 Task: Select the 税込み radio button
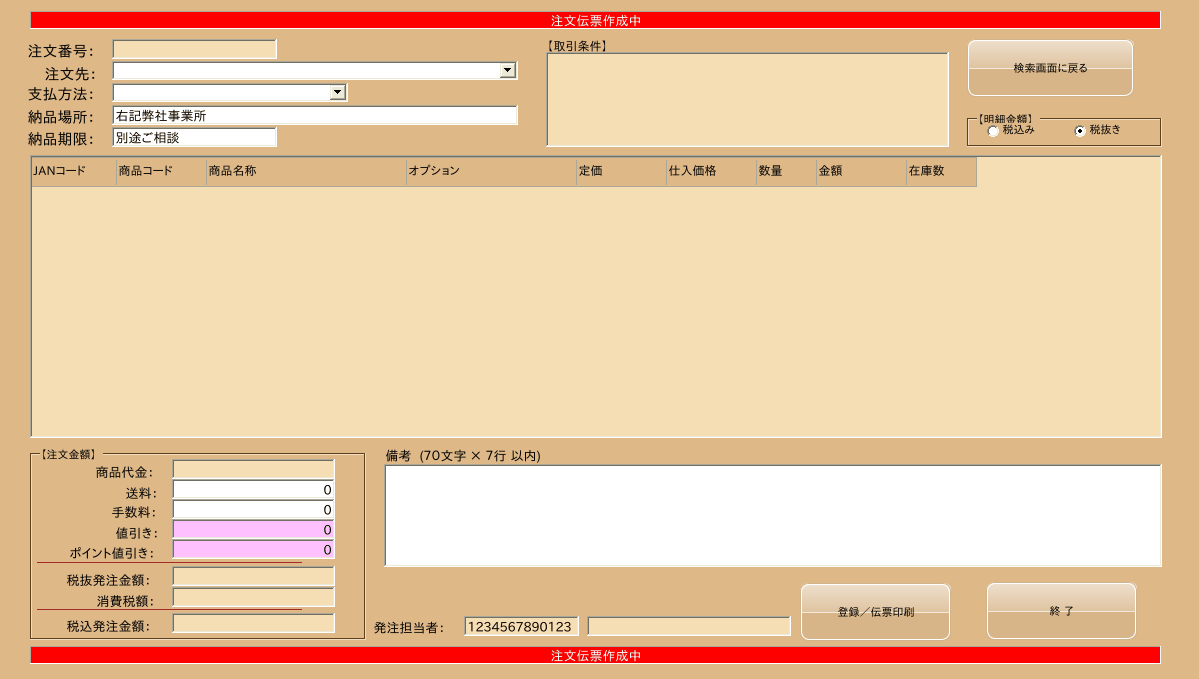pos(993,132)
